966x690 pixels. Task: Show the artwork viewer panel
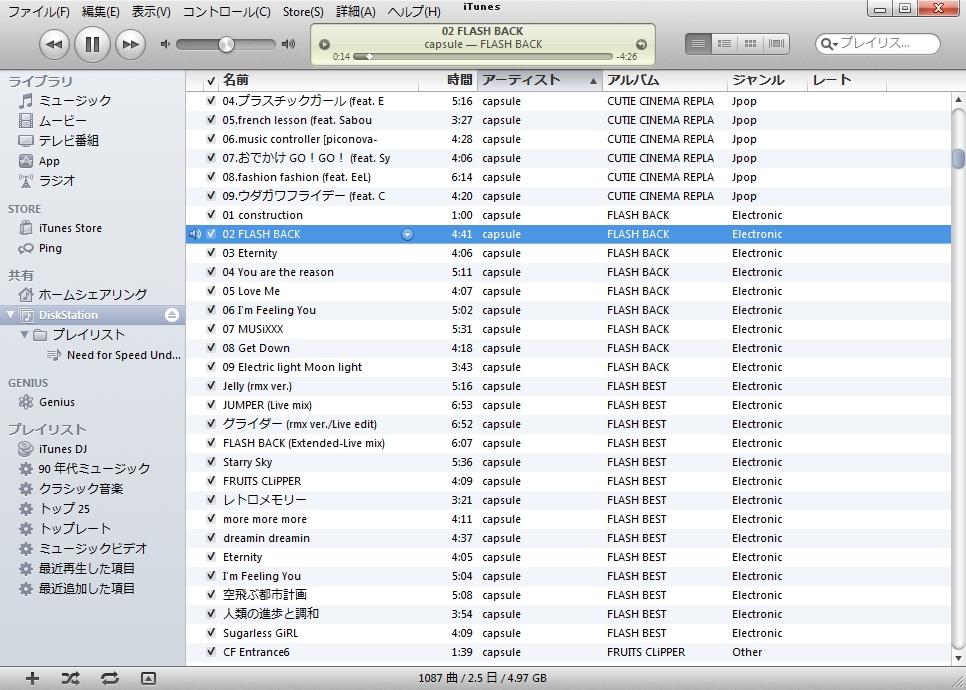click(x=148, y=678)
